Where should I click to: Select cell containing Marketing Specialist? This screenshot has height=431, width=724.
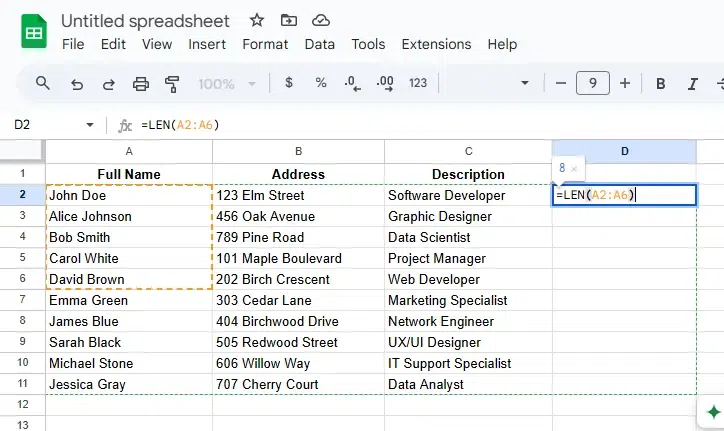[468, 300]
